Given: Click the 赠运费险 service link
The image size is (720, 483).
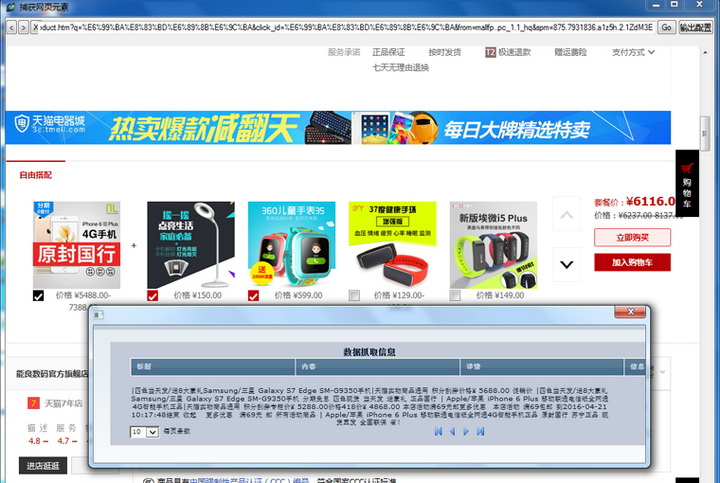Looking at the screenshot, I should click(570, 52).
